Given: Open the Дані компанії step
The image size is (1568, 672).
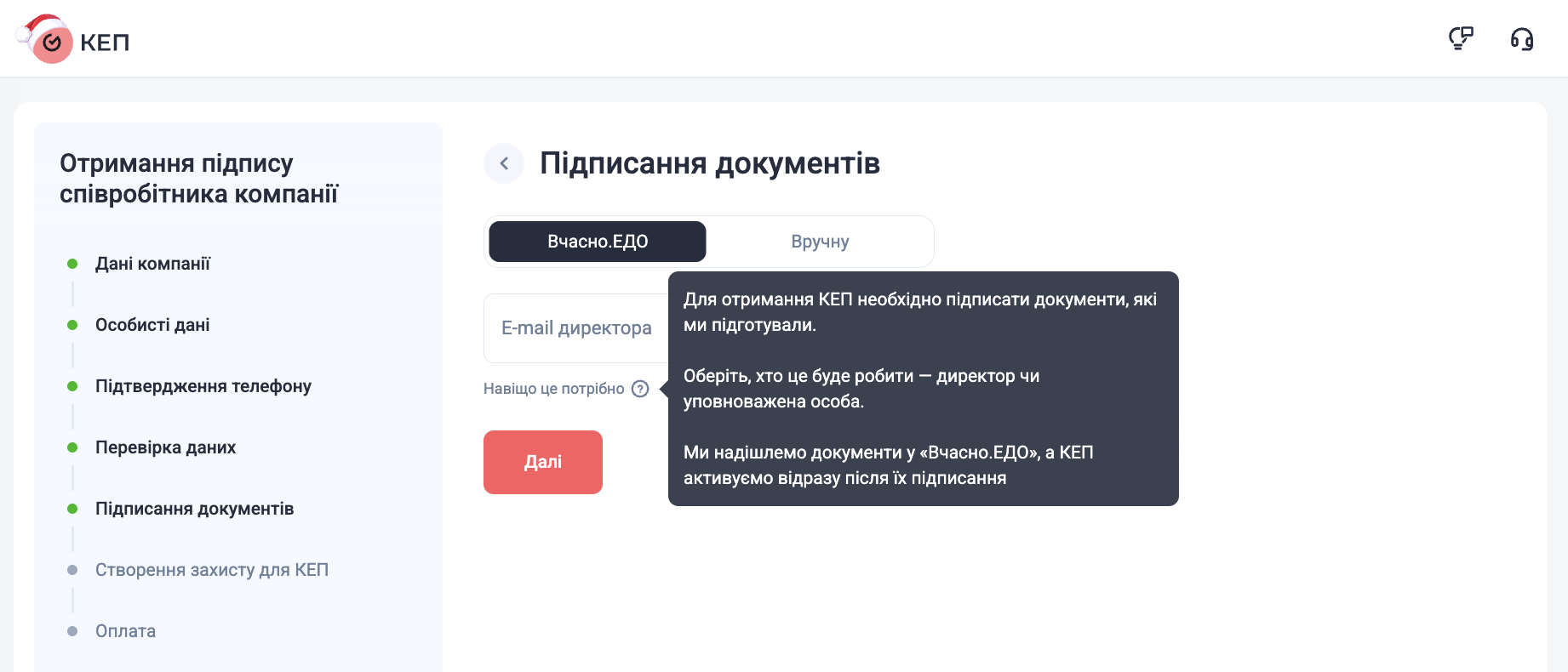Looking at the screenshot, I should [152, 264].
